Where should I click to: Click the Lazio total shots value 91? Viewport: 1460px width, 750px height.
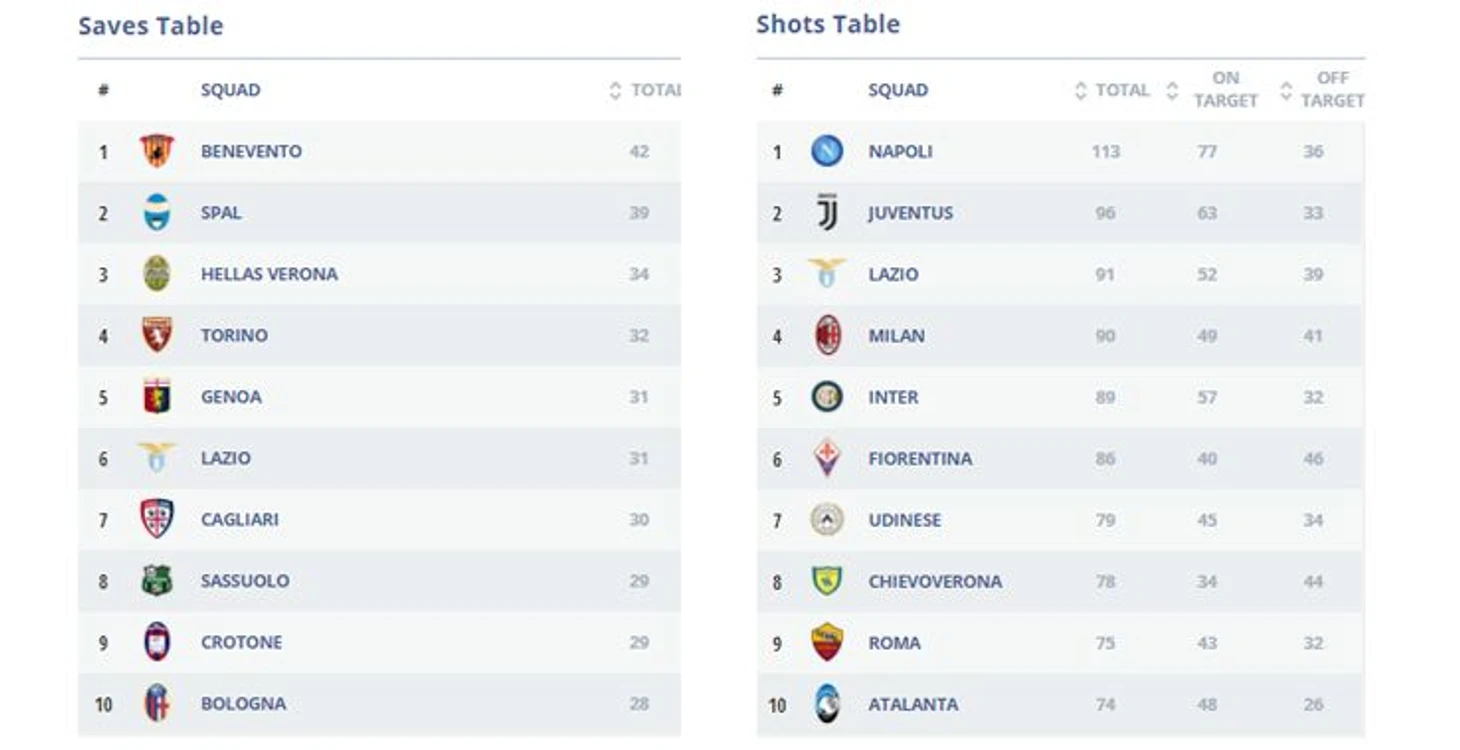[x=1106, y=273]
